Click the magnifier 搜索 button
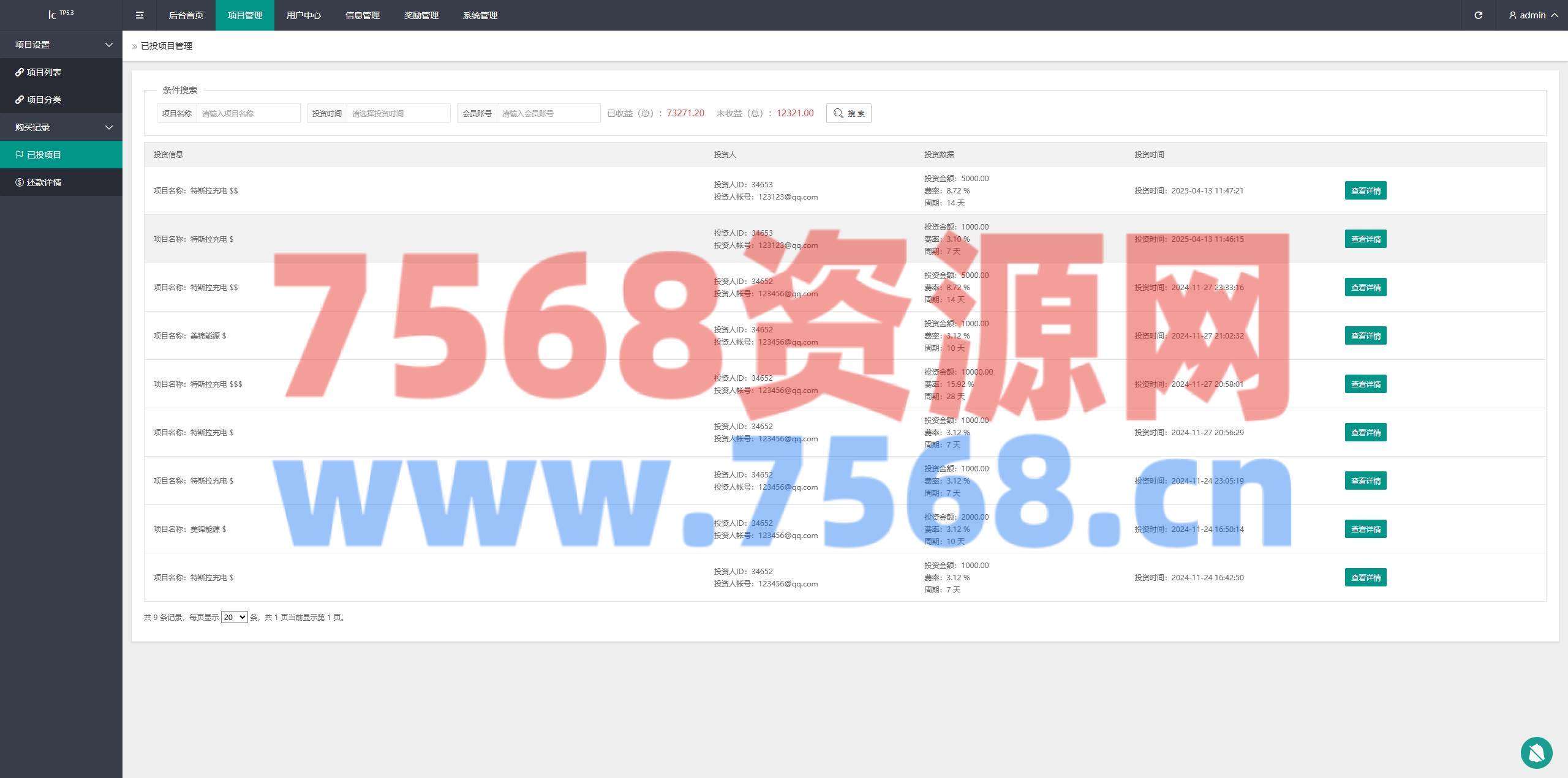Viewport: 1568px width, 778px height. coord(848,113)
